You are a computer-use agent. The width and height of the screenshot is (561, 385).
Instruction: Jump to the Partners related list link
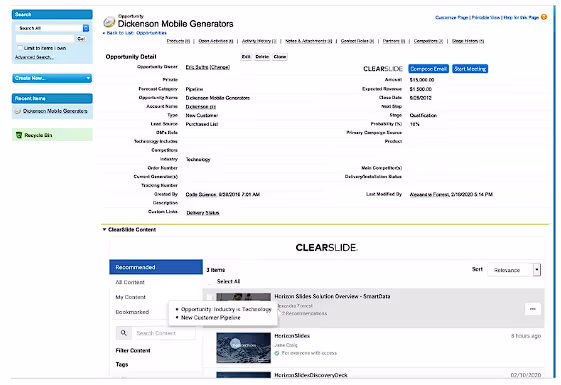click(x=394, y=41)
